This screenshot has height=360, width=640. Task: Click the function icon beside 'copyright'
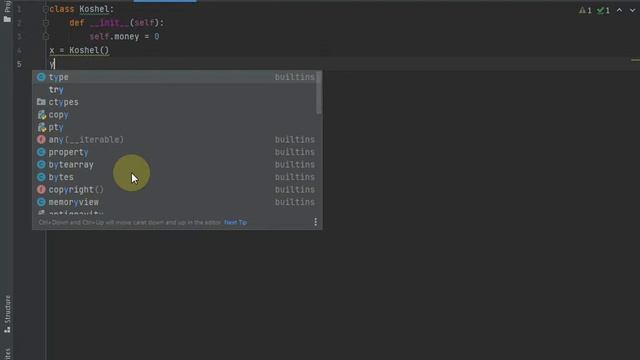tap(41, 190)
